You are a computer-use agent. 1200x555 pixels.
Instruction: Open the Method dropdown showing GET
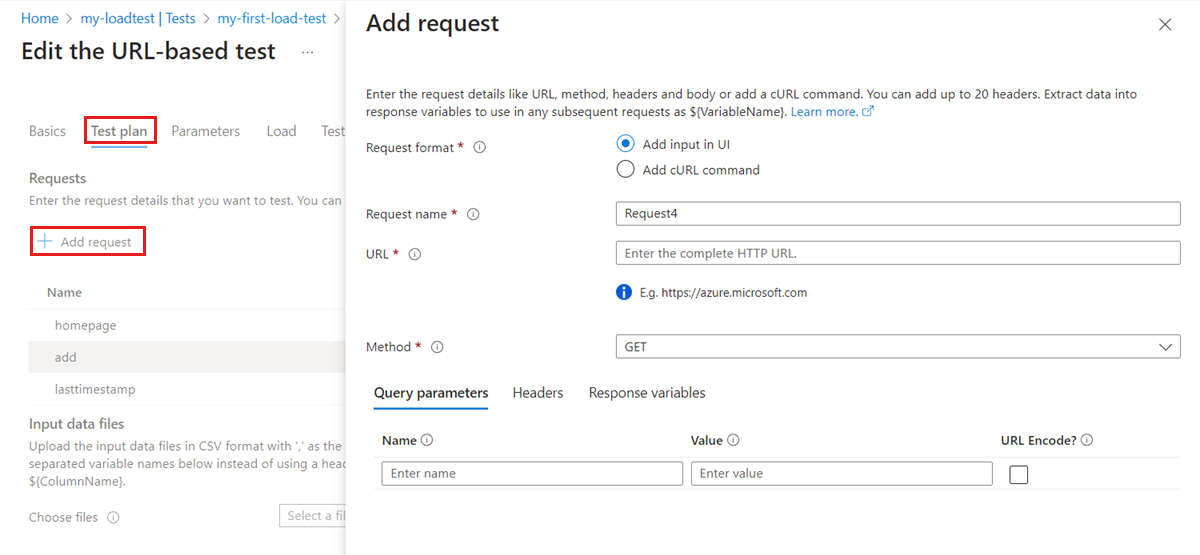pos(897,346)
